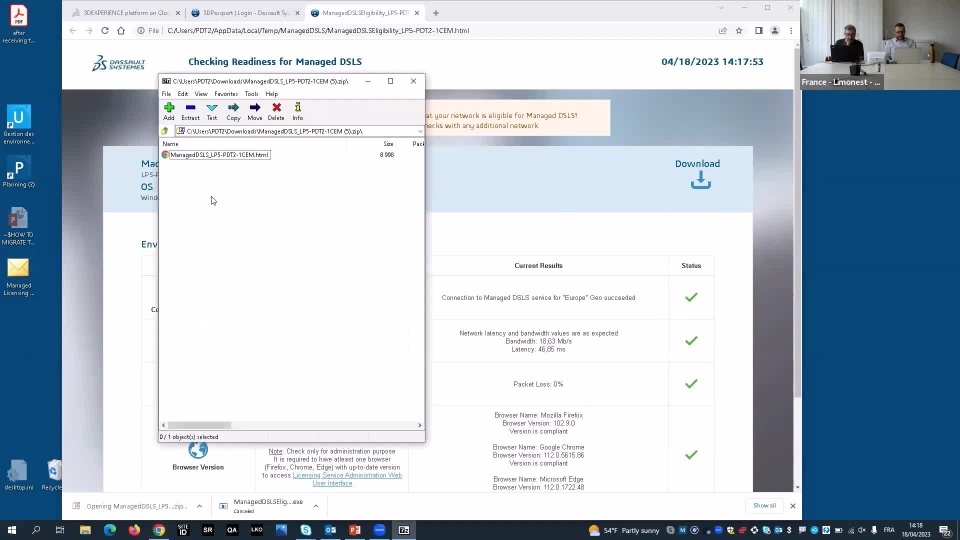This screenshot has height=540, width=960.
Task: Click Show all downloads button
Action: tap(764, 506)
